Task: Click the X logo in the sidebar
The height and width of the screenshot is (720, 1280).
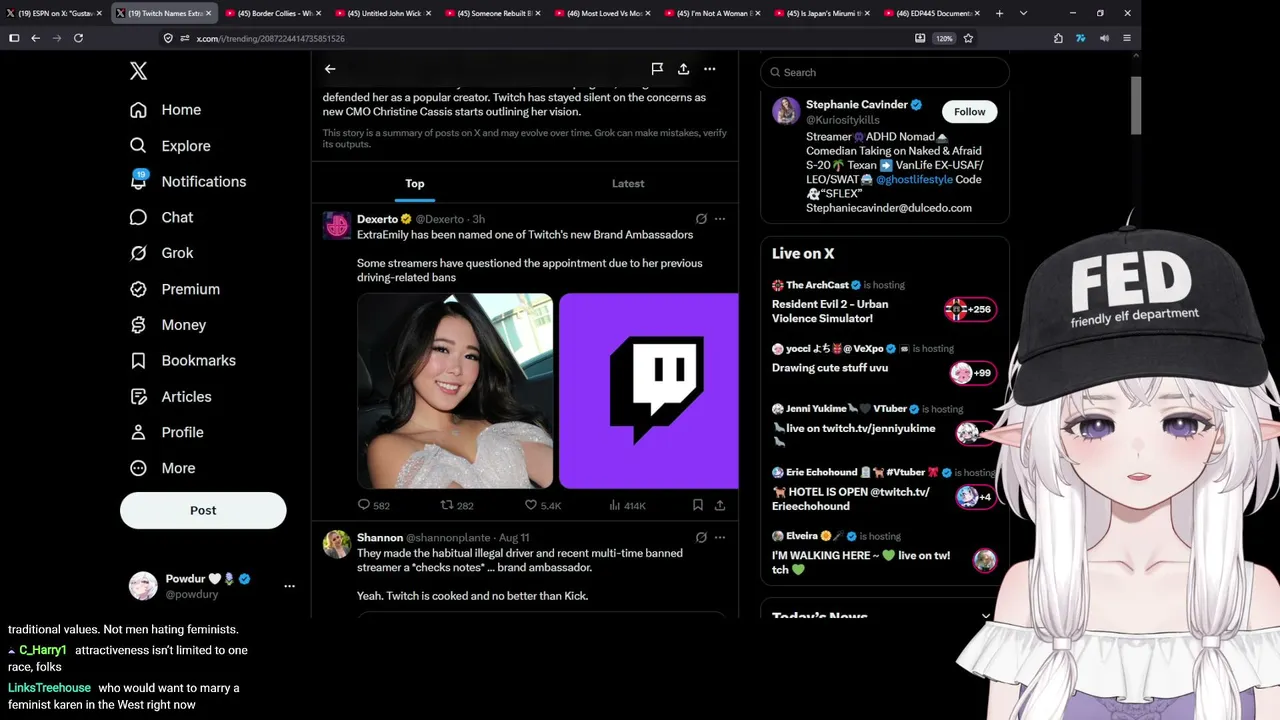Action: [x=139, y=71]
